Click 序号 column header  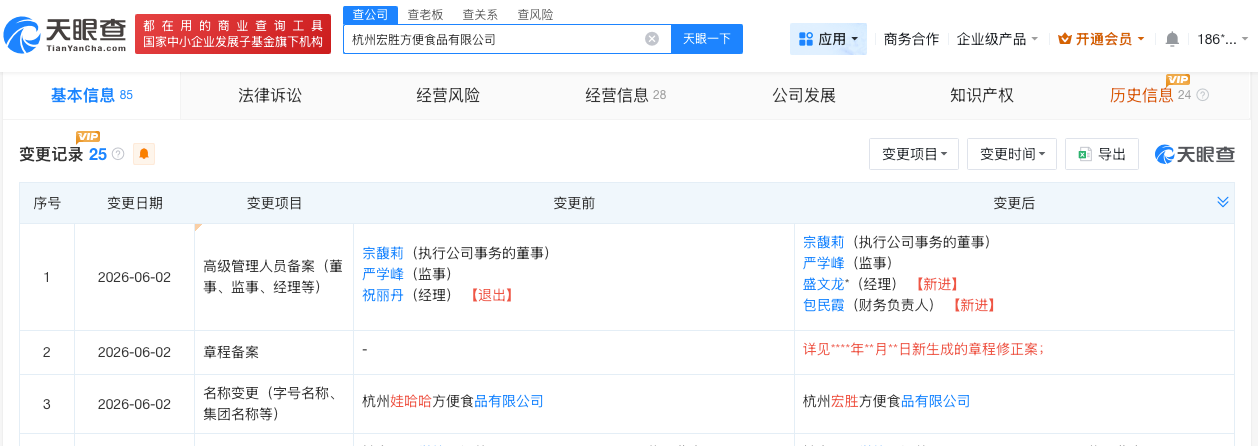tap(47, 203)
